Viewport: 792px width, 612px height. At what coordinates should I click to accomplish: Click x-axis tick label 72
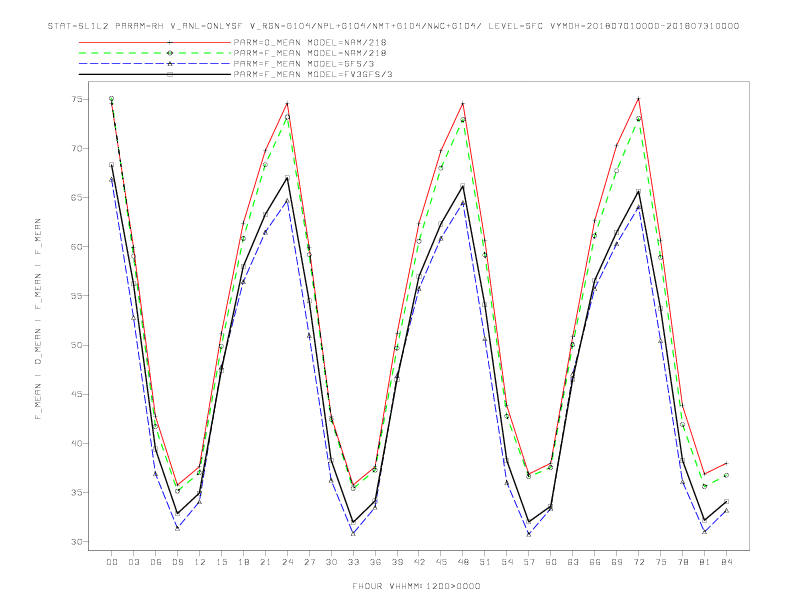(x=638, y=562)
